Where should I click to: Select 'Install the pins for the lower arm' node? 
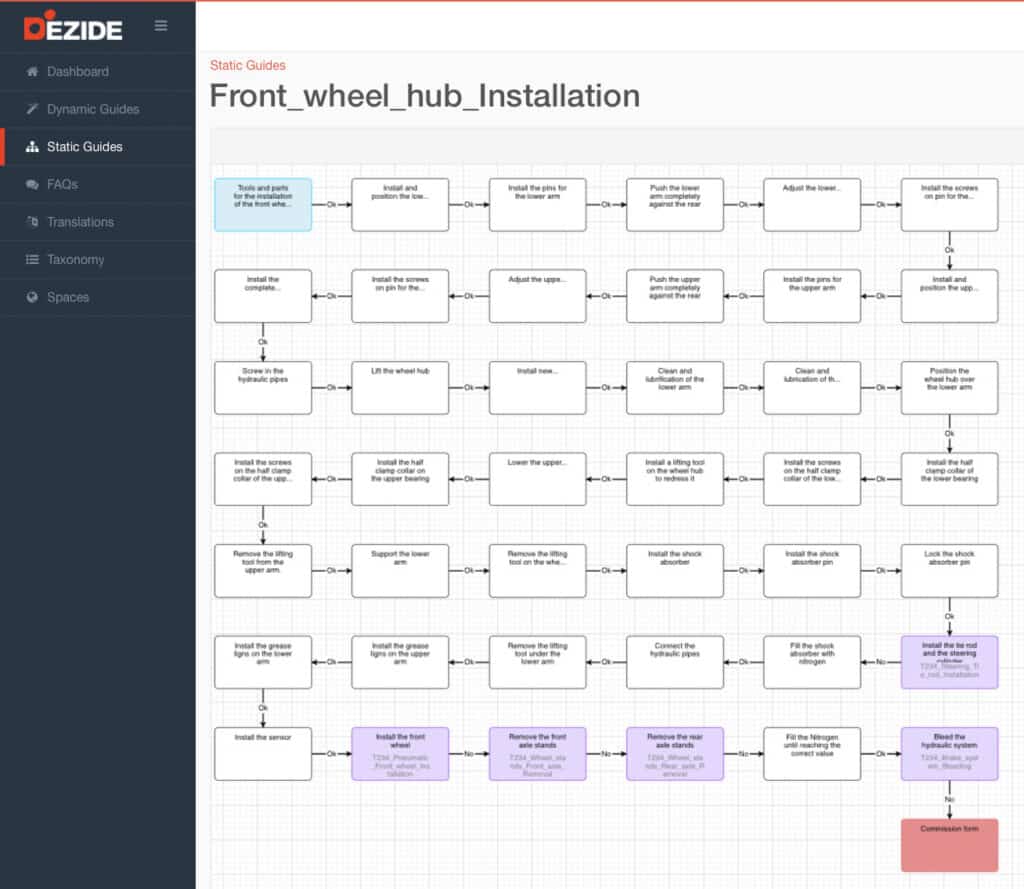[537, 204]
